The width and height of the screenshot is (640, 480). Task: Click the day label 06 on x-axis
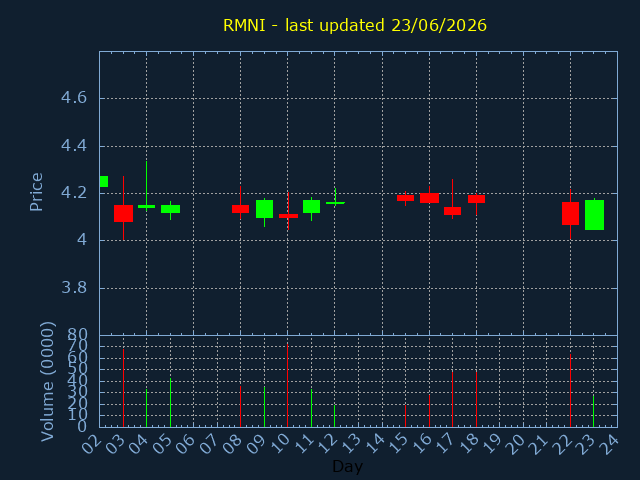click(x=185, y=444)
